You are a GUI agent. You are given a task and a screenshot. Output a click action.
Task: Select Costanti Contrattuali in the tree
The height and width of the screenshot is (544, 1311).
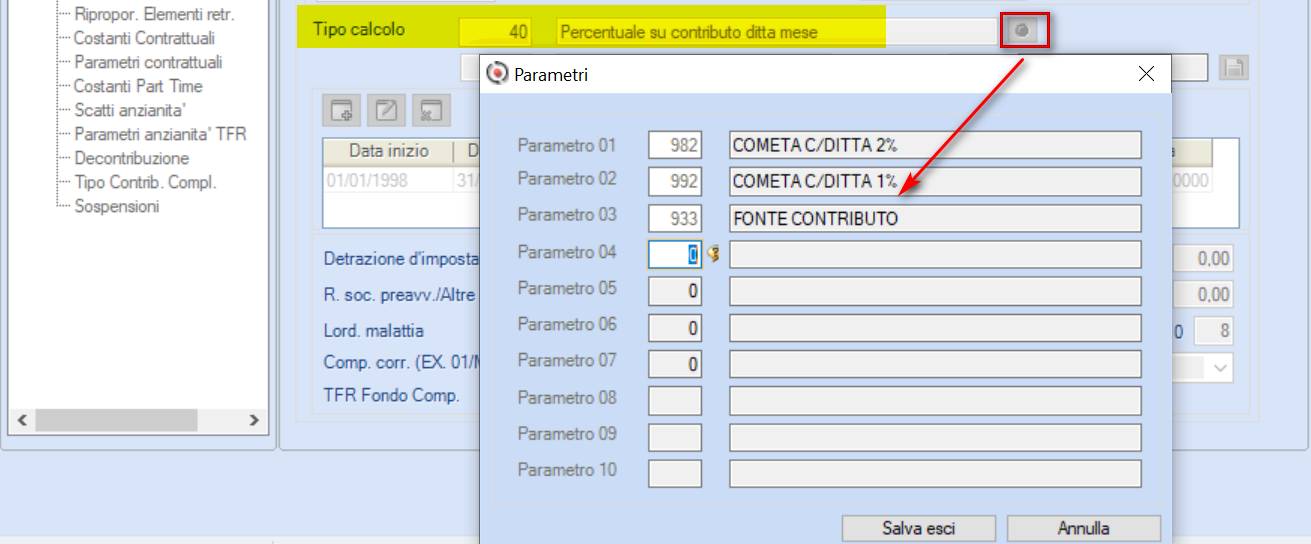144,38
